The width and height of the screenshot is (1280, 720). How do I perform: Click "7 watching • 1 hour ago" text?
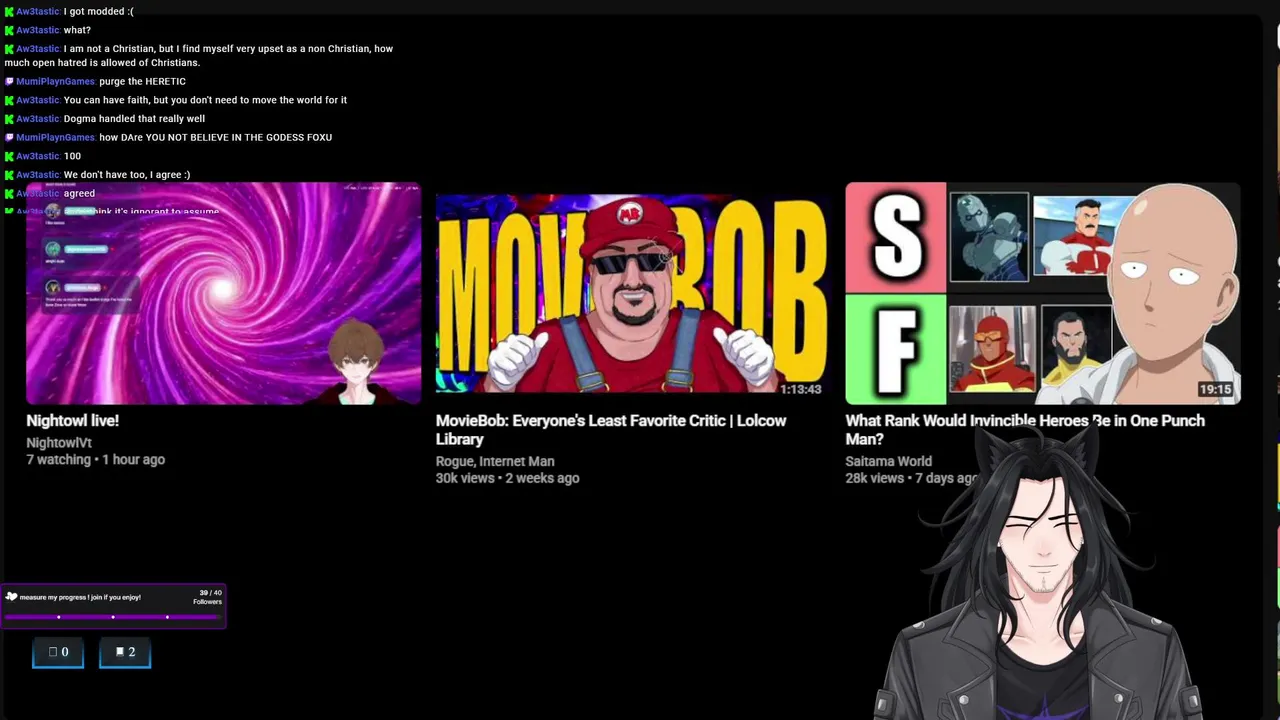pos(95,460)
